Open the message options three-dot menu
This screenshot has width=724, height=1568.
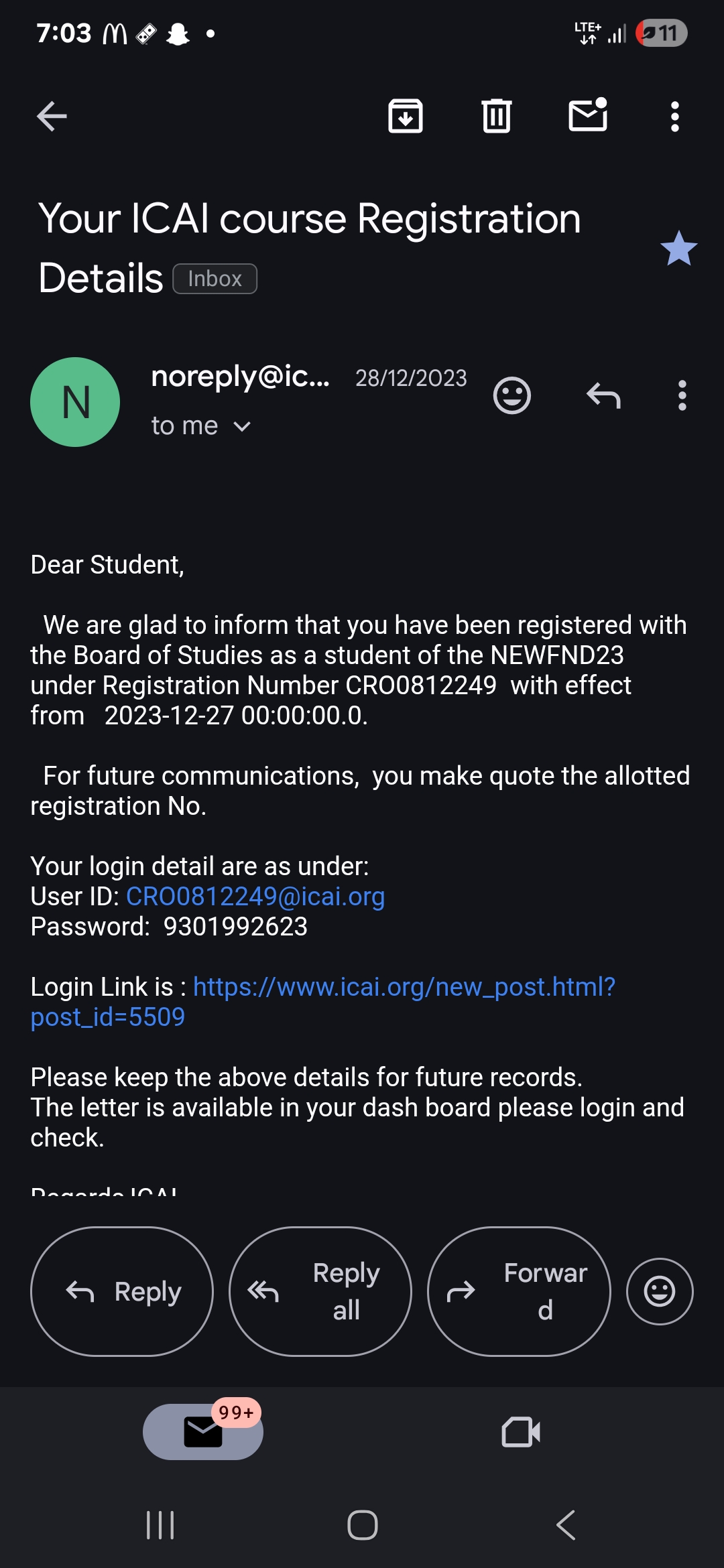coord(682,395)
